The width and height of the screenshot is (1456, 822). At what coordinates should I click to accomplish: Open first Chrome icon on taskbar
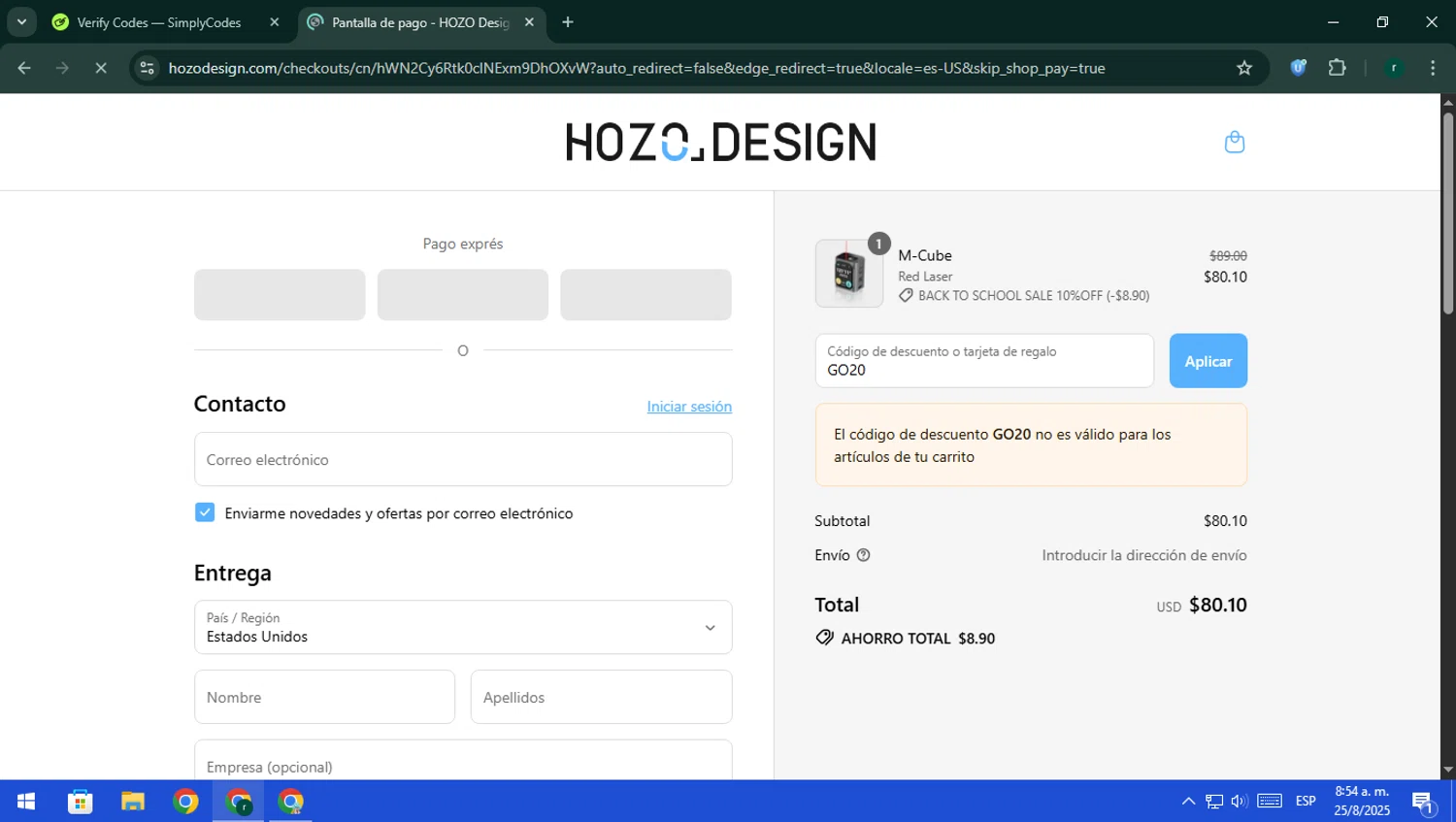pos(185,802)
